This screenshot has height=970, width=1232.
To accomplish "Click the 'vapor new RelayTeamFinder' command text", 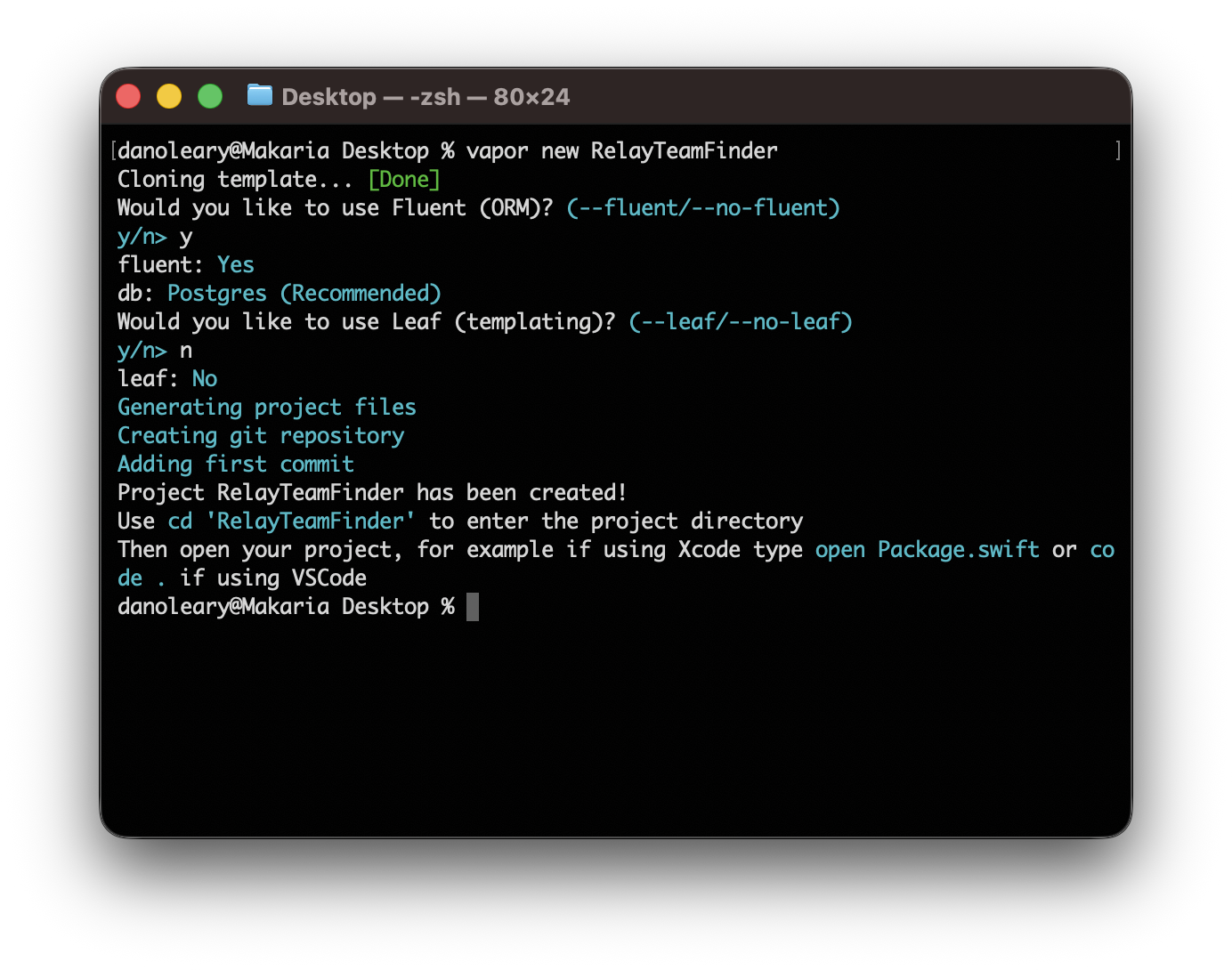I will click(x=620, y=150).
